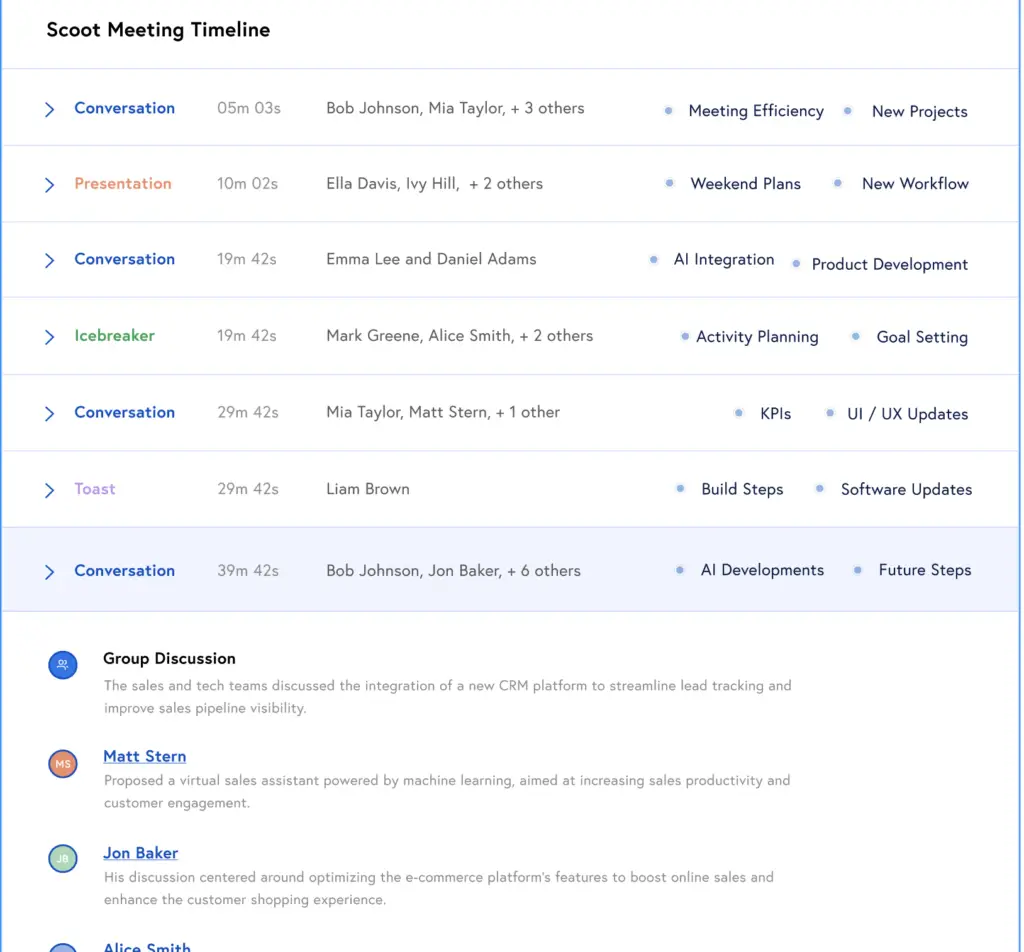The width and height of the screenshot is (1024, 952).
Task: Click the Group Discussion people icon
Action: pyautogui.click(x=63, y=665)
